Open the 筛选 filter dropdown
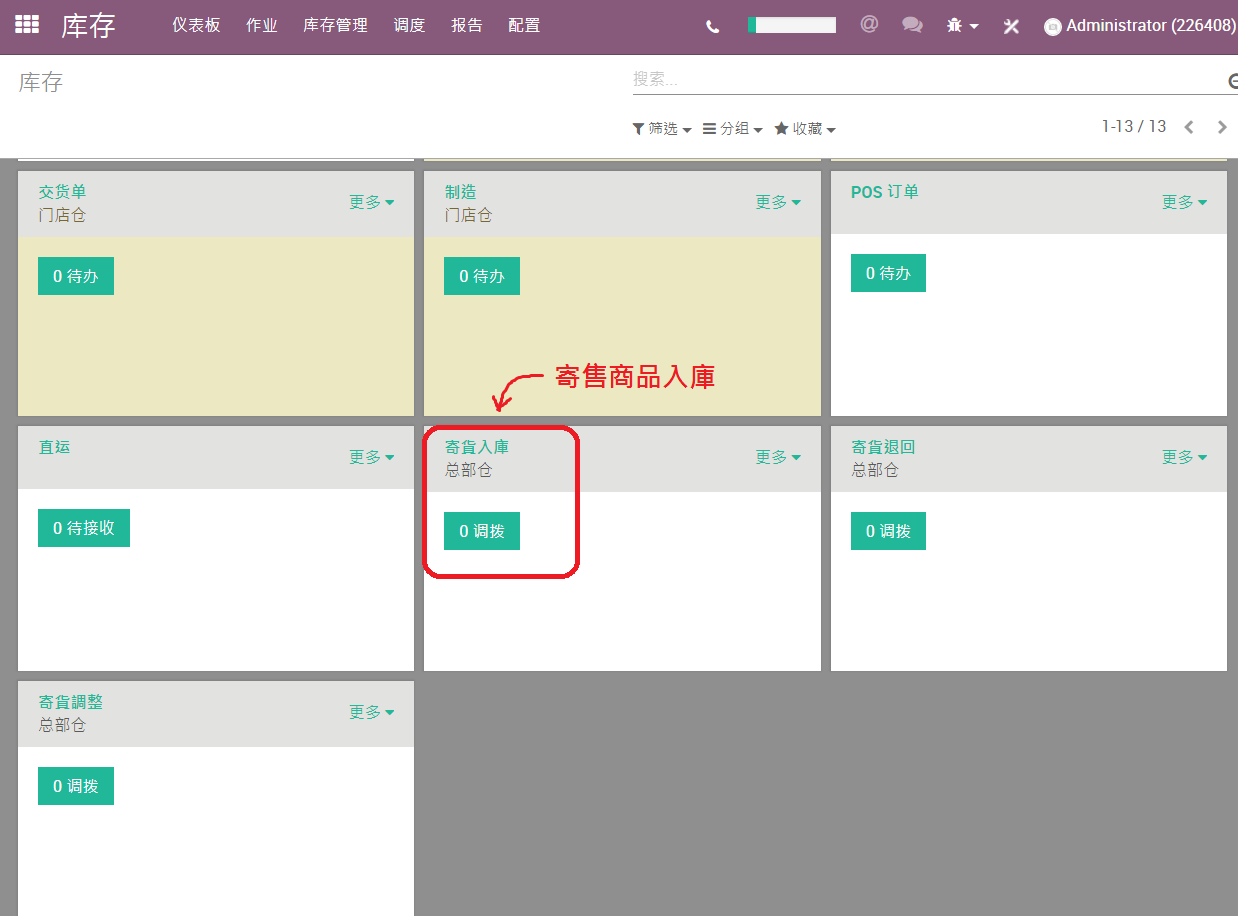The image size is (1238, 916). click(x=662, y=129)
